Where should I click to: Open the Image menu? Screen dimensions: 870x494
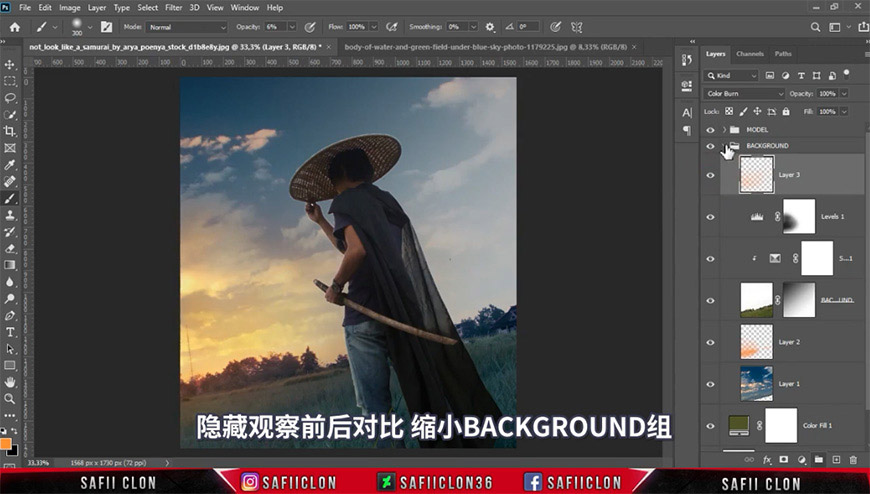(x=69, y=8)
